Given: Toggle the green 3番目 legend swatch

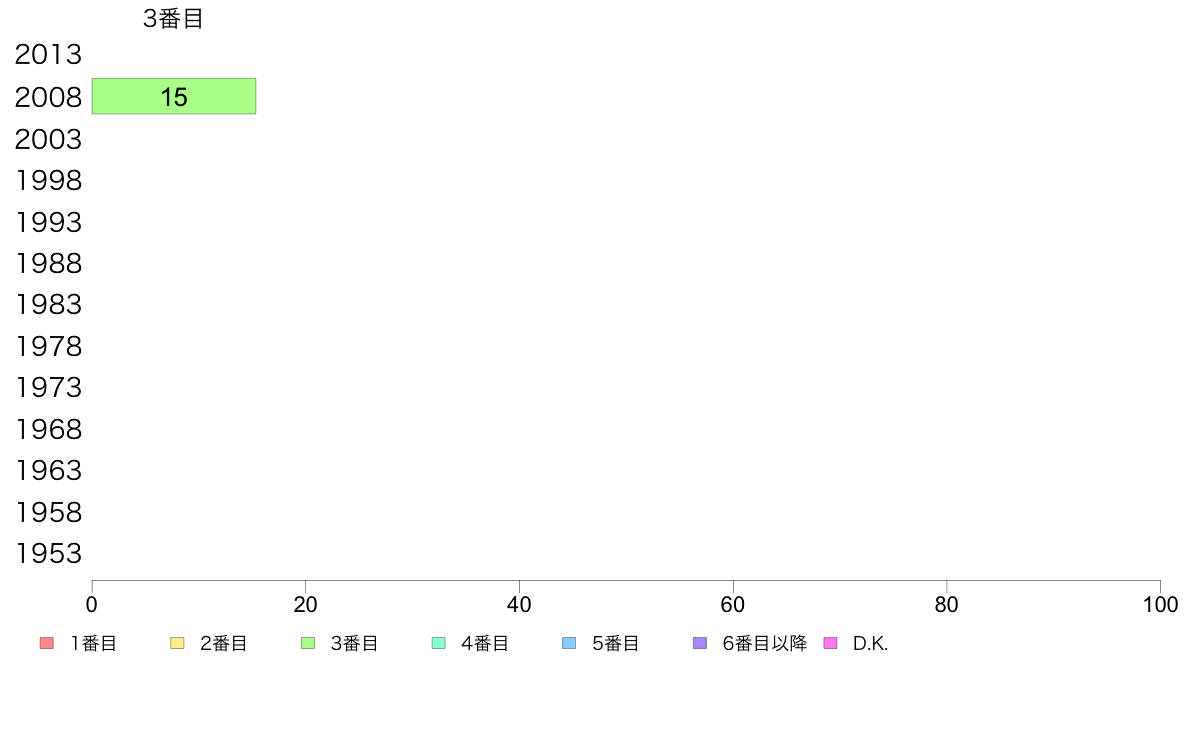Looking at the screenshot, I should (308, 643).
